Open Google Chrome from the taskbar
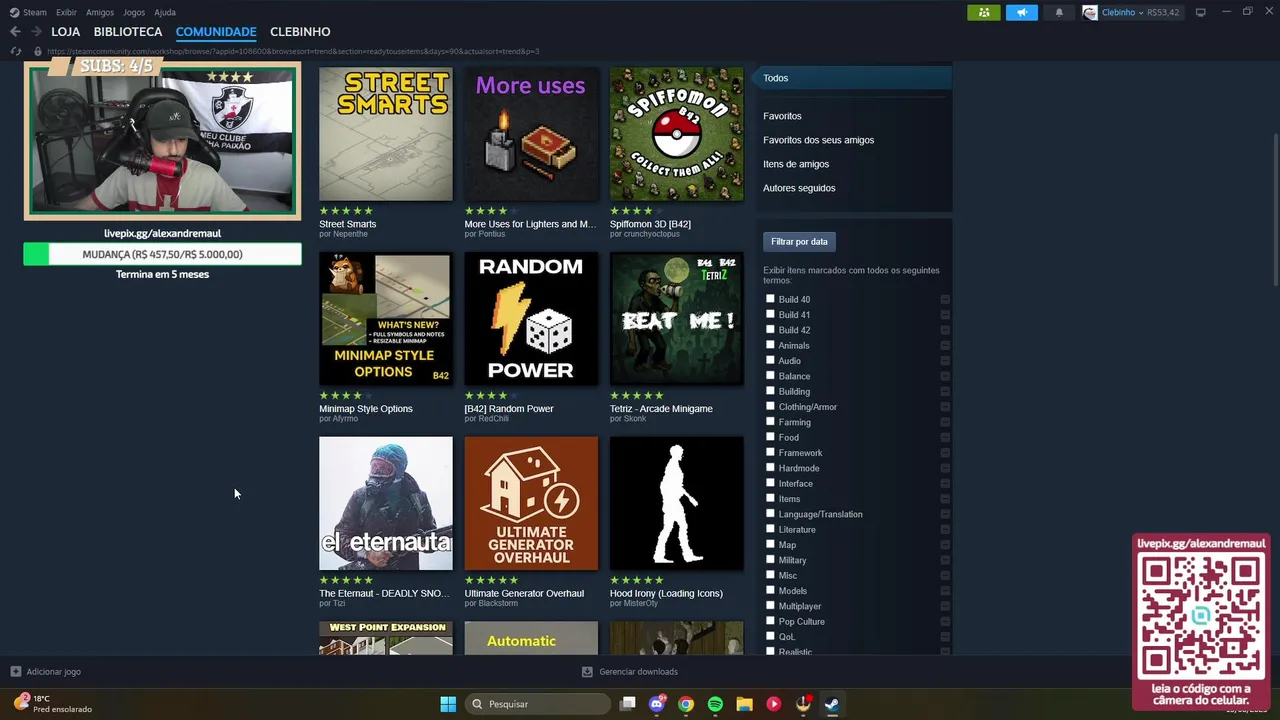1280x720 pixels. [686, 704]
